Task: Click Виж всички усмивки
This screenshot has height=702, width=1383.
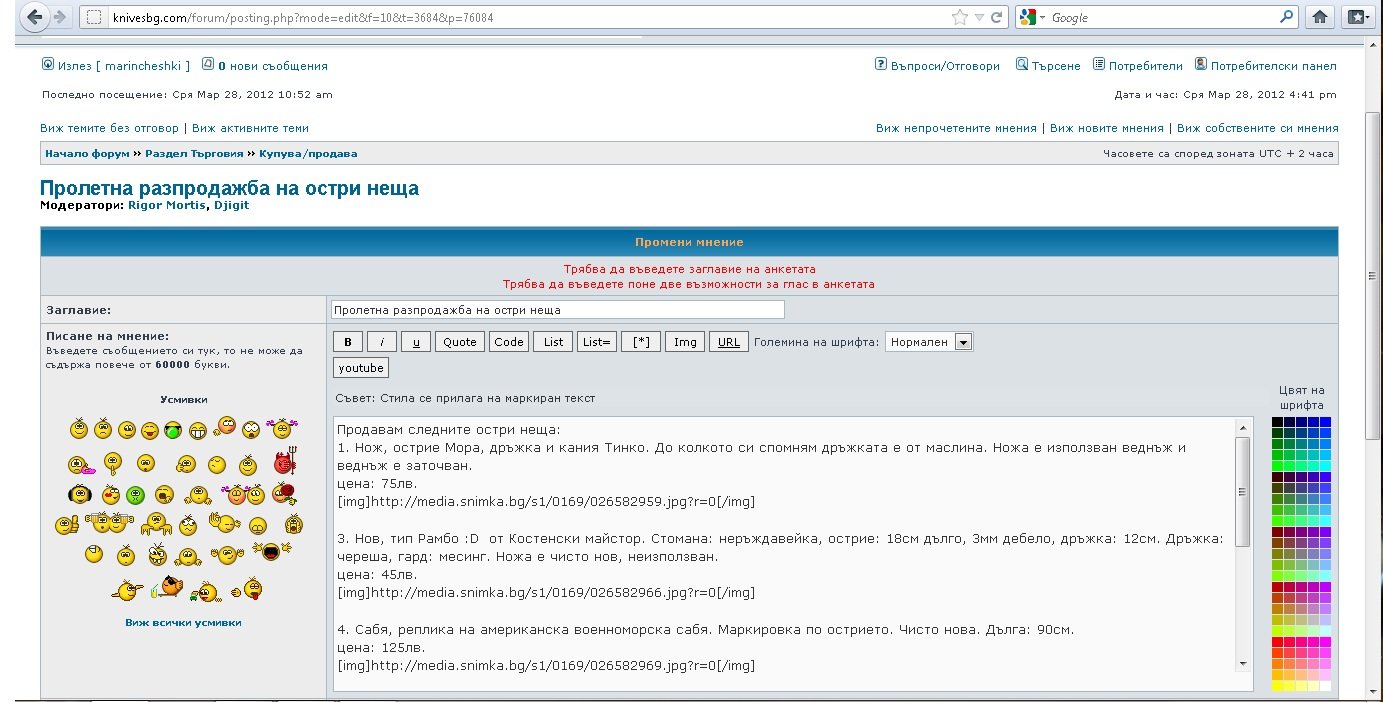Action: click(x=183, y=622)
